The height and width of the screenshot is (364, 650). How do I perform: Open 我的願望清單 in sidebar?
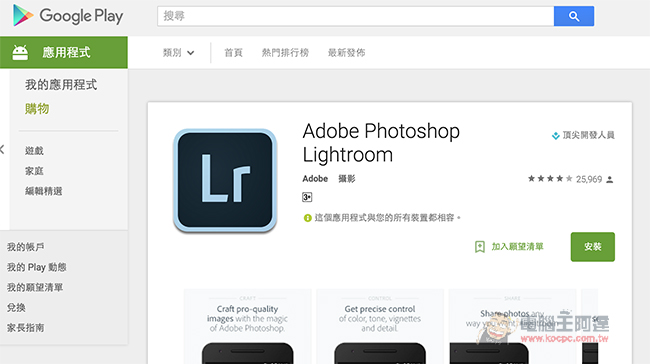pos(35,287)
